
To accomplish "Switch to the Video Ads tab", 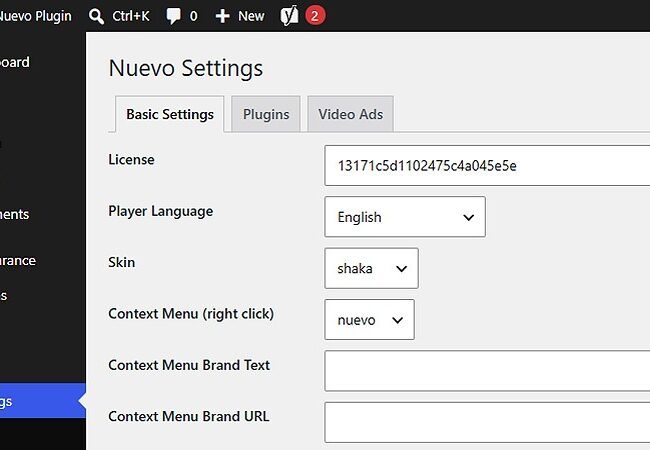I will point(351,114).
